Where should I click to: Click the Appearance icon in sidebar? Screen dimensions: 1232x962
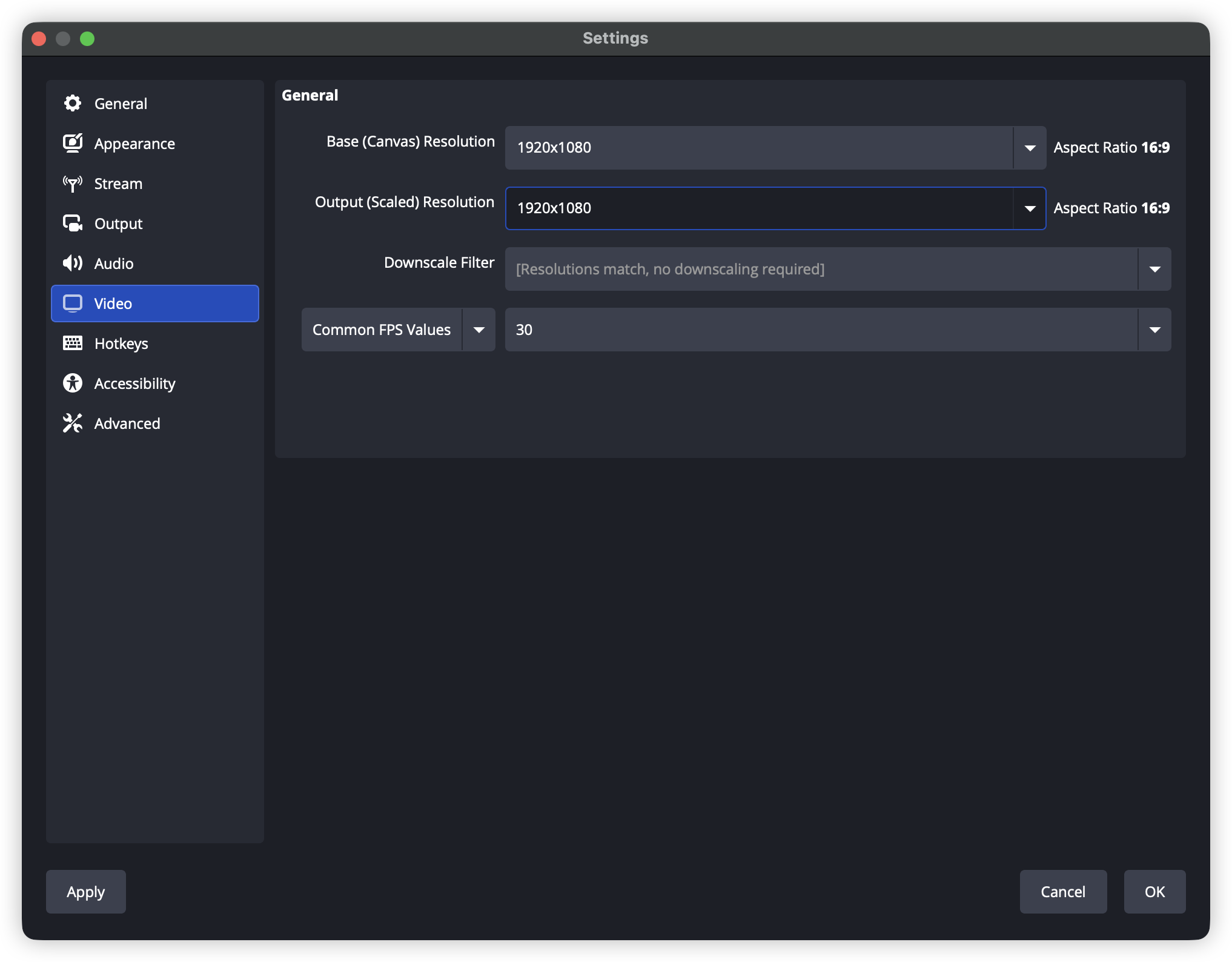pyautogui.click(x=73, y=144)
